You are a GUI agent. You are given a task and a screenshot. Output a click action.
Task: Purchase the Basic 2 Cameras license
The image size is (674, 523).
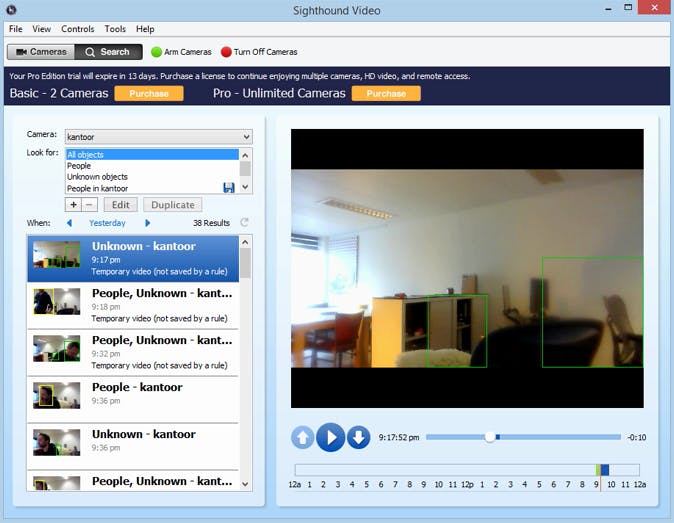(149, 93)
